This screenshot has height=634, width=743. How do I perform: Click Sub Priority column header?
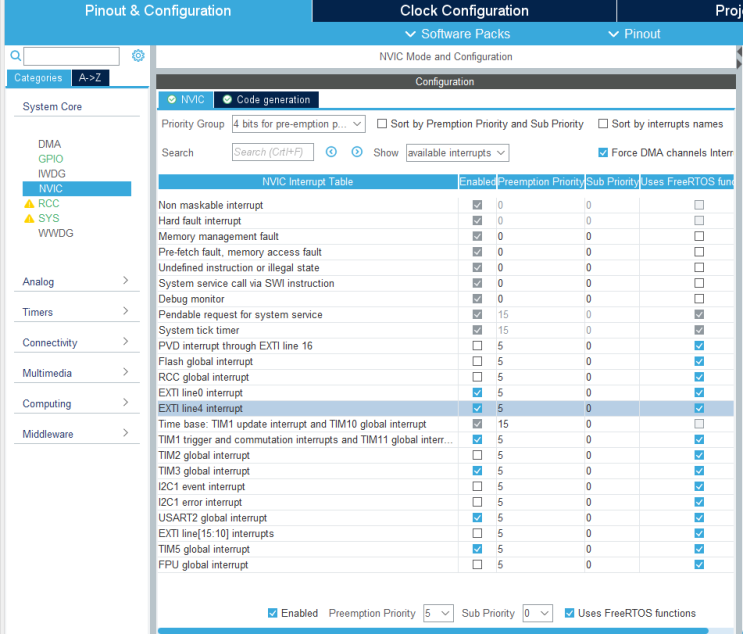pyautogui.click(x=613, y=182)
